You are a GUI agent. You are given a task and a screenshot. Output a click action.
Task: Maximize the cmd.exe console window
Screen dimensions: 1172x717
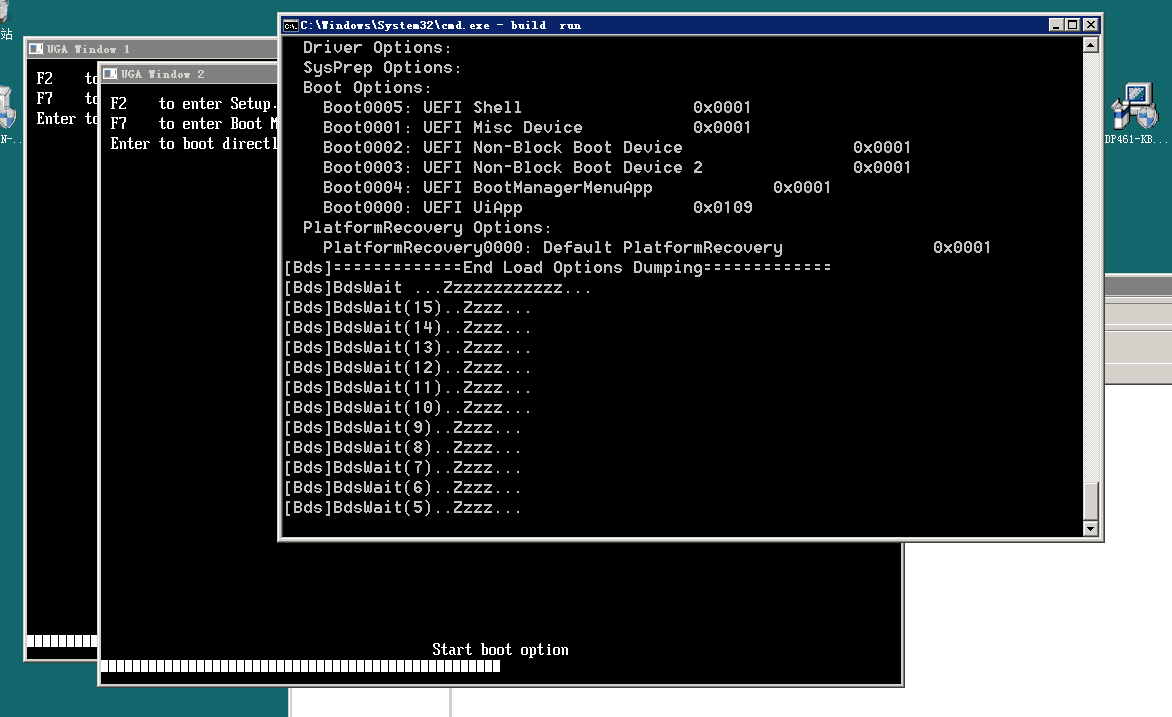click(x=1073, y=25)
